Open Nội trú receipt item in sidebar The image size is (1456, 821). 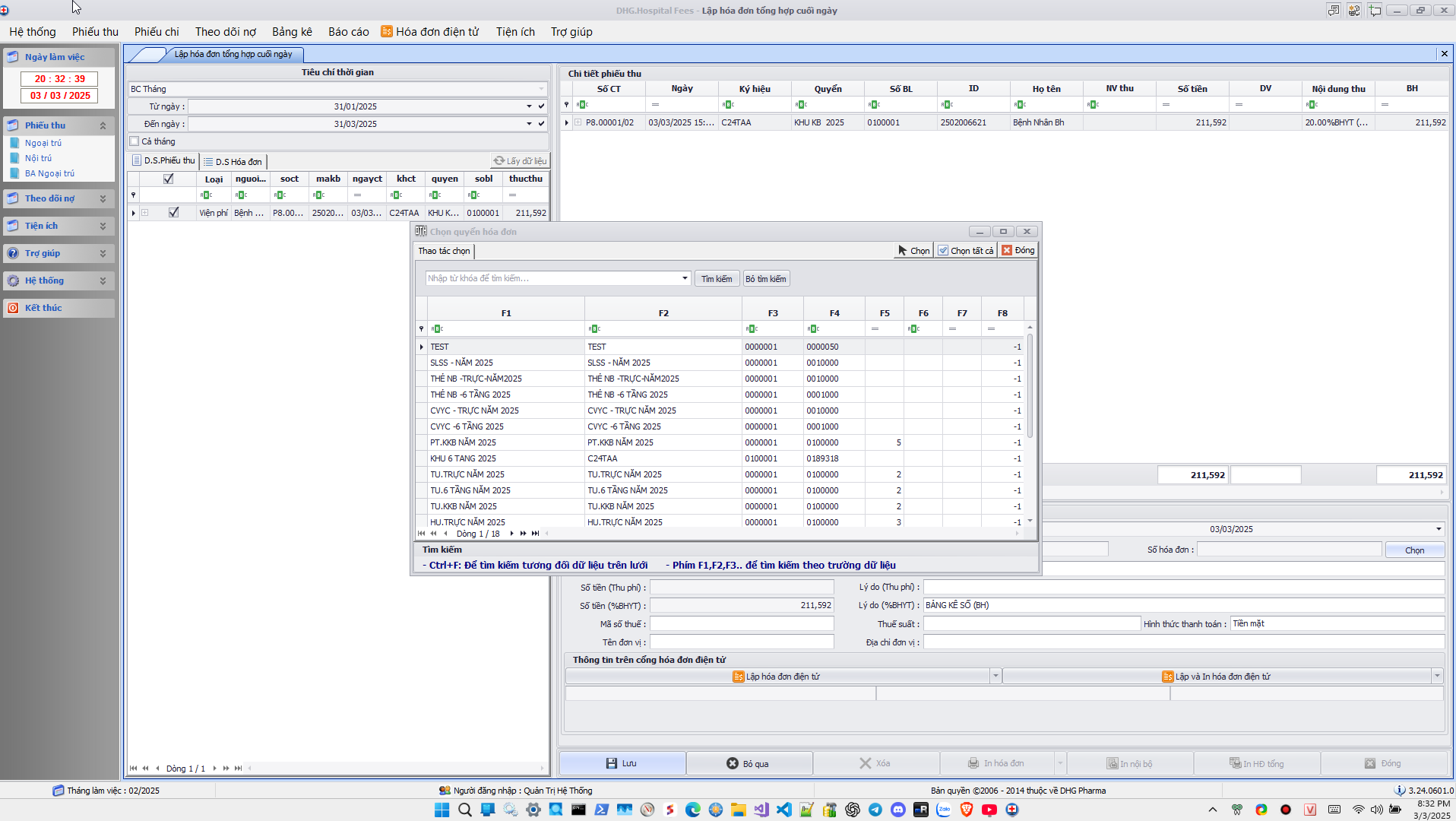[x=38, y=158]
